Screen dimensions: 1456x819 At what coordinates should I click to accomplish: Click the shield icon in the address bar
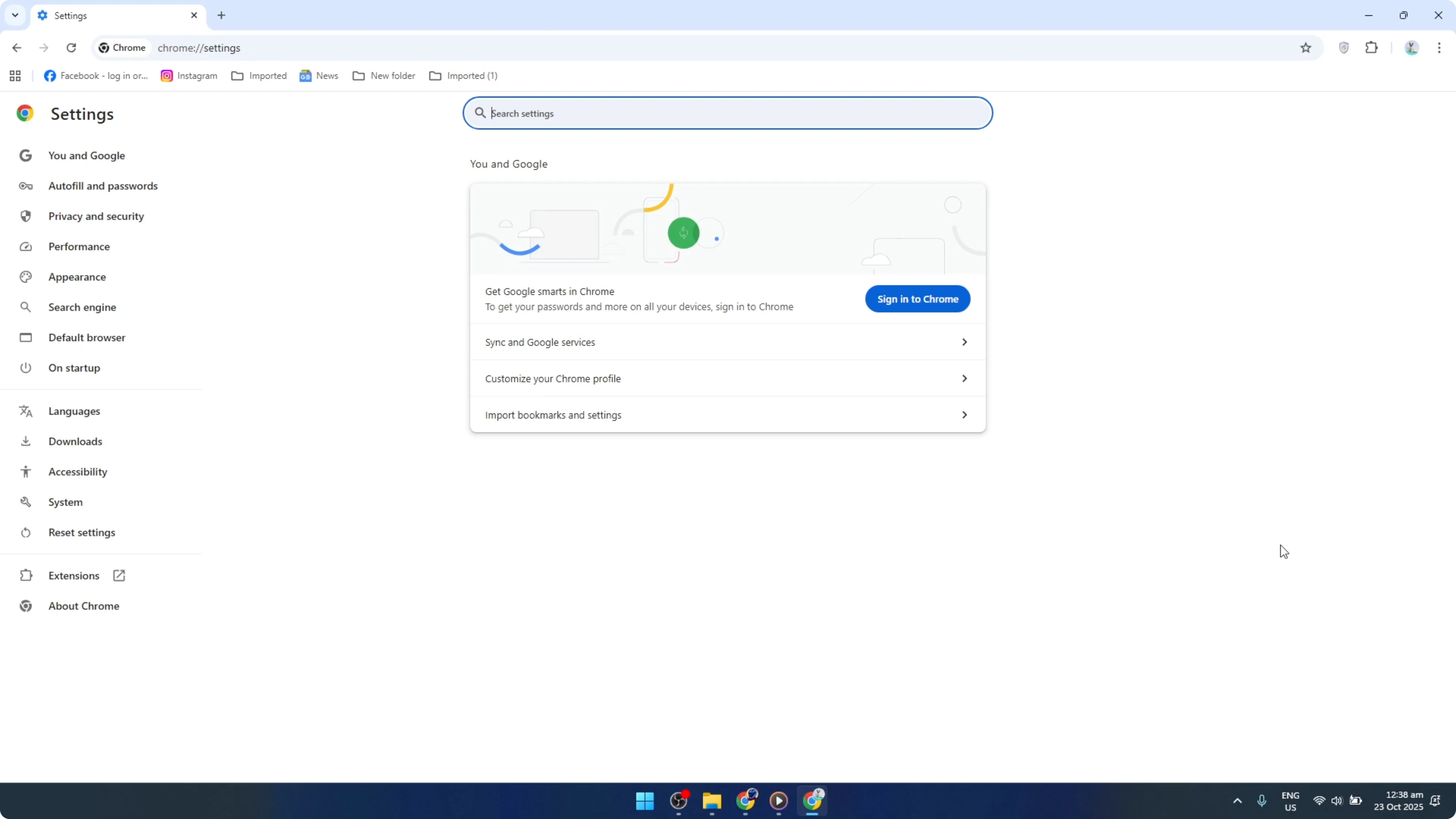point(1344,47)
